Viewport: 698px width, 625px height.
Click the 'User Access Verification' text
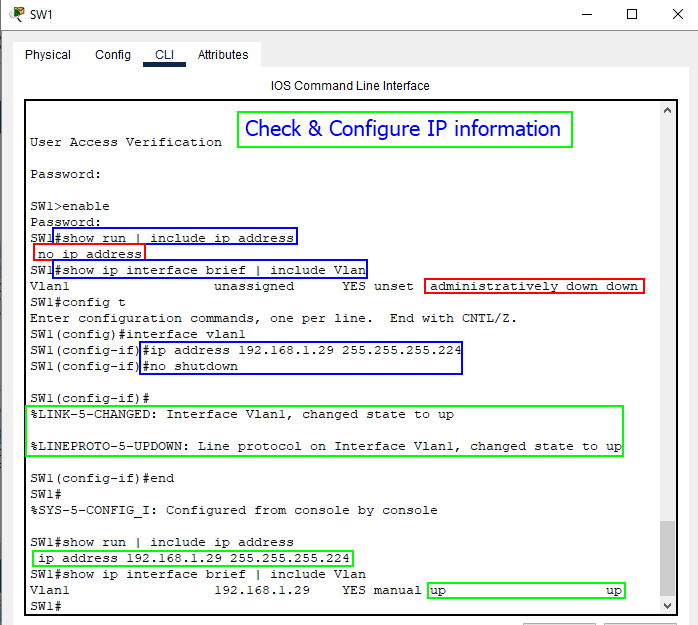[x=126, y=142]
